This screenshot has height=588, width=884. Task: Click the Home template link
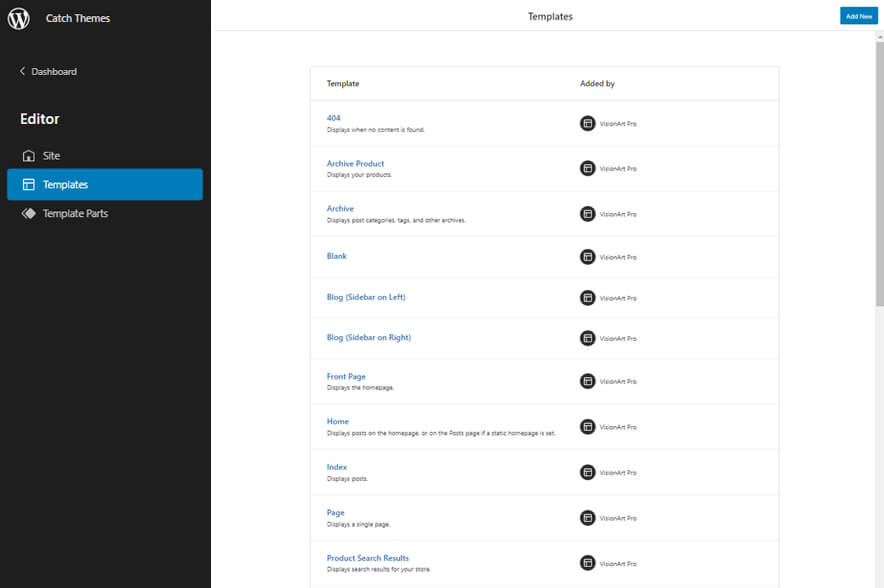(338, 421)
